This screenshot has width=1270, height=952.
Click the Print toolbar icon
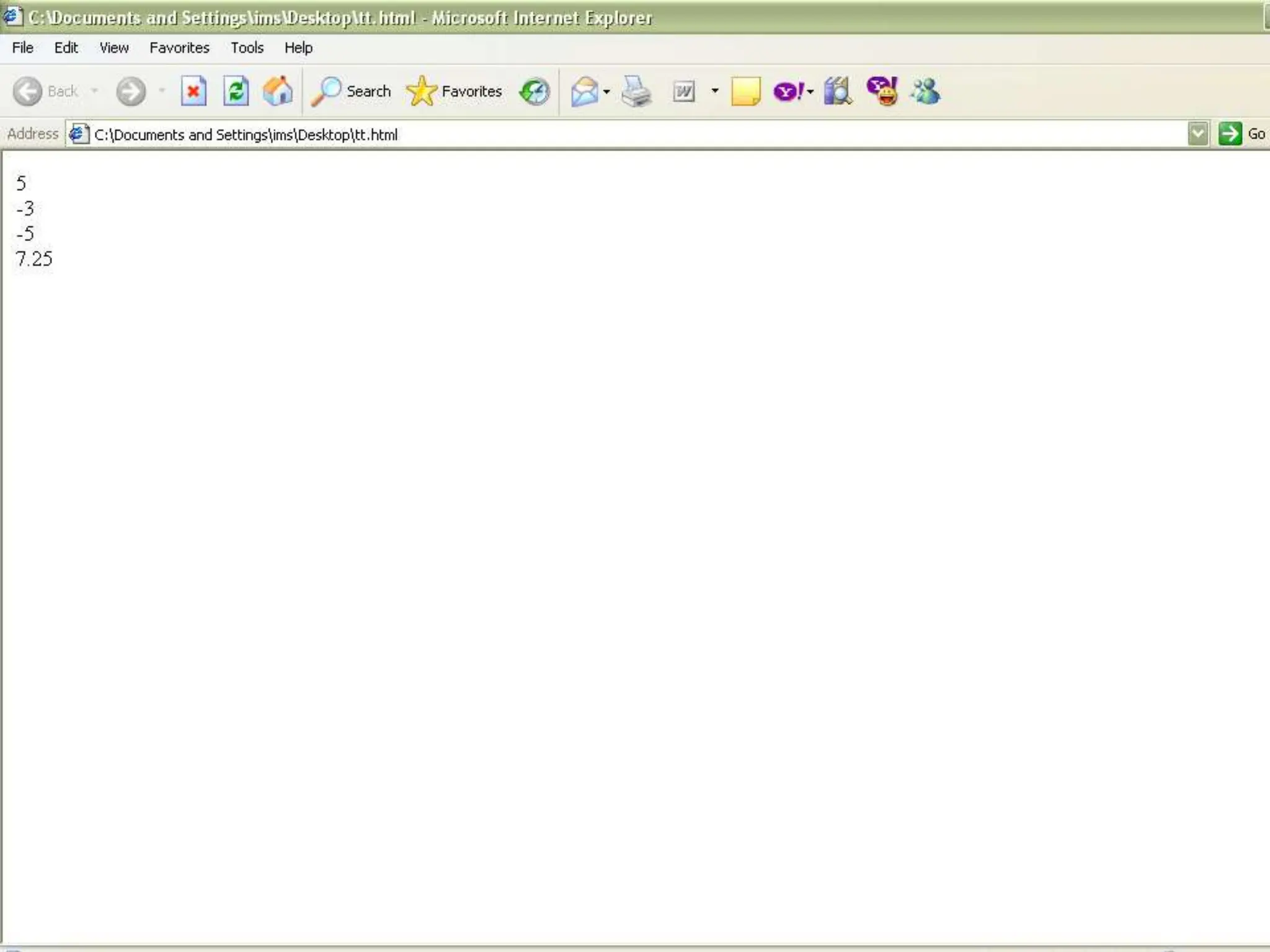(636, 92)
